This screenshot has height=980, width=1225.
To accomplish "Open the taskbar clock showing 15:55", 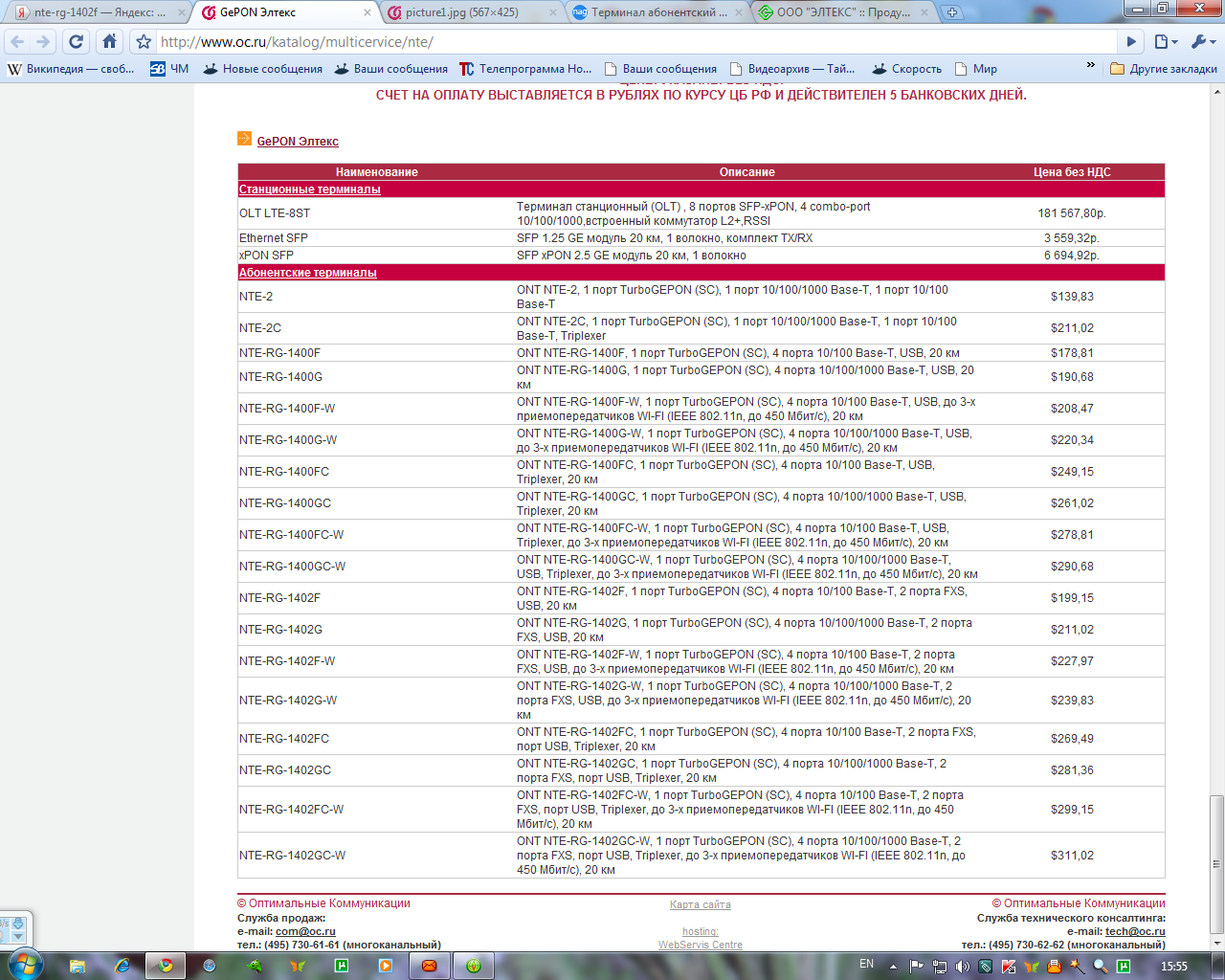I will coord(1174,966).
